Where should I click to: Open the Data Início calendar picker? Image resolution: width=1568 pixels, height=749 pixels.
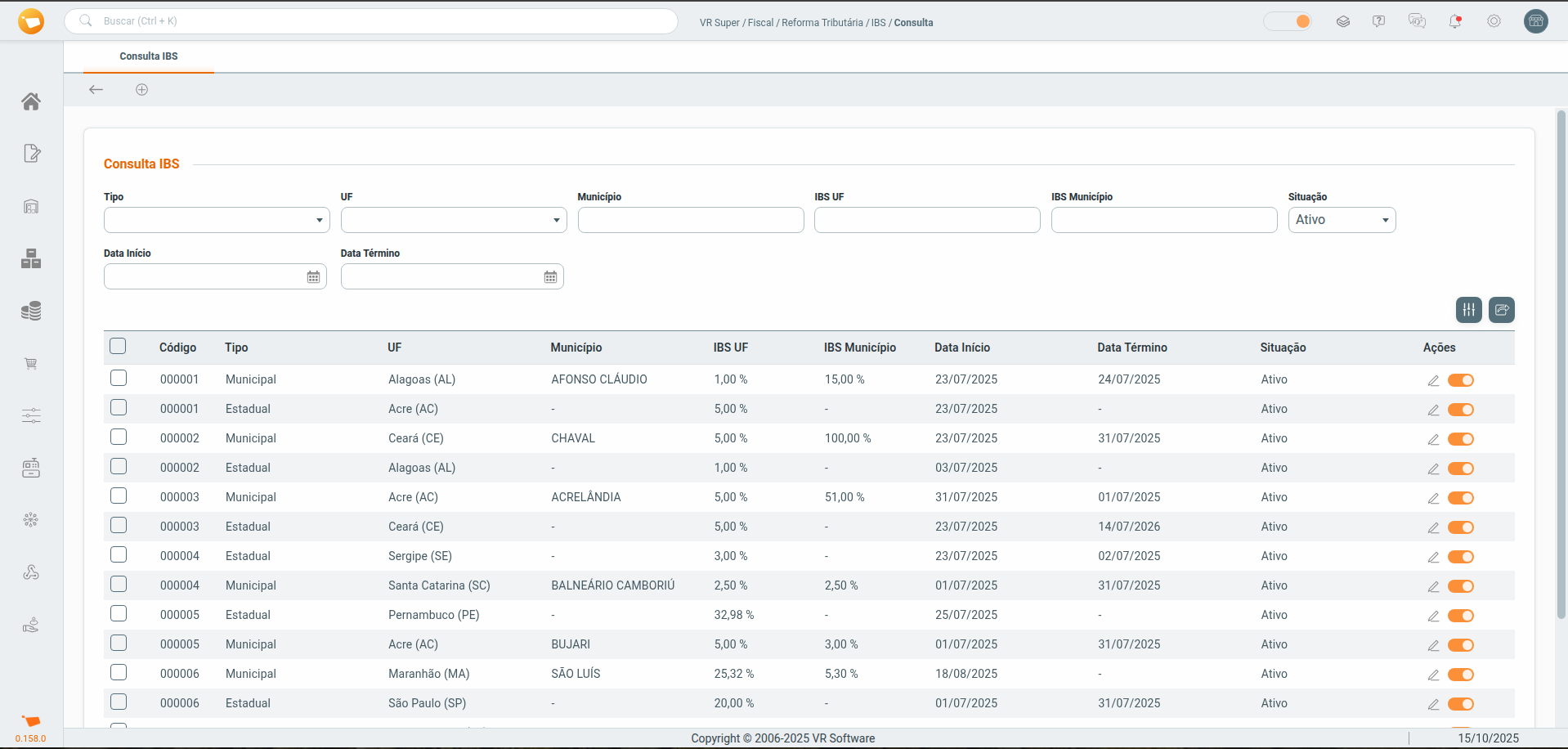pos(313,277)
